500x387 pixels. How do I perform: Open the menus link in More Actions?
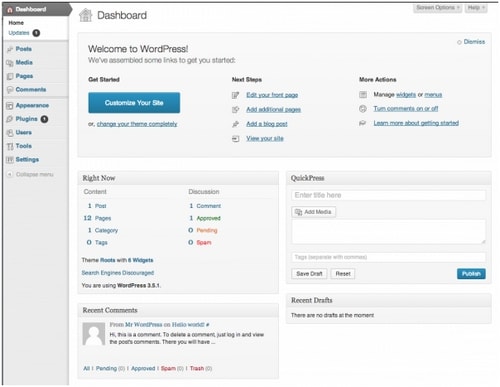(x=433, y=95)
